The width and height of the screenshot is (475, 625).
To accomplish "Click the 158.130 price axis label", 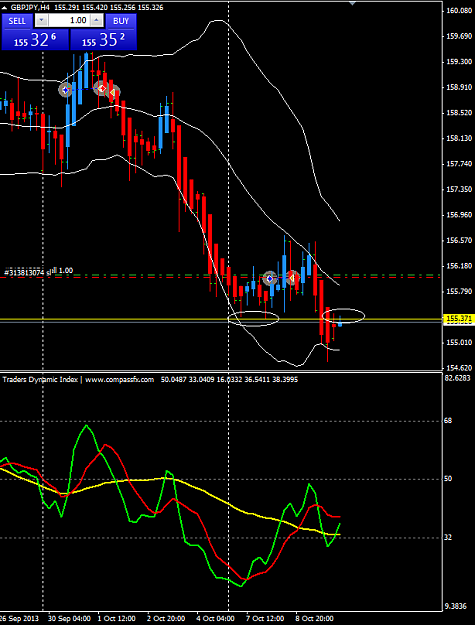I will tap(460, 138).
